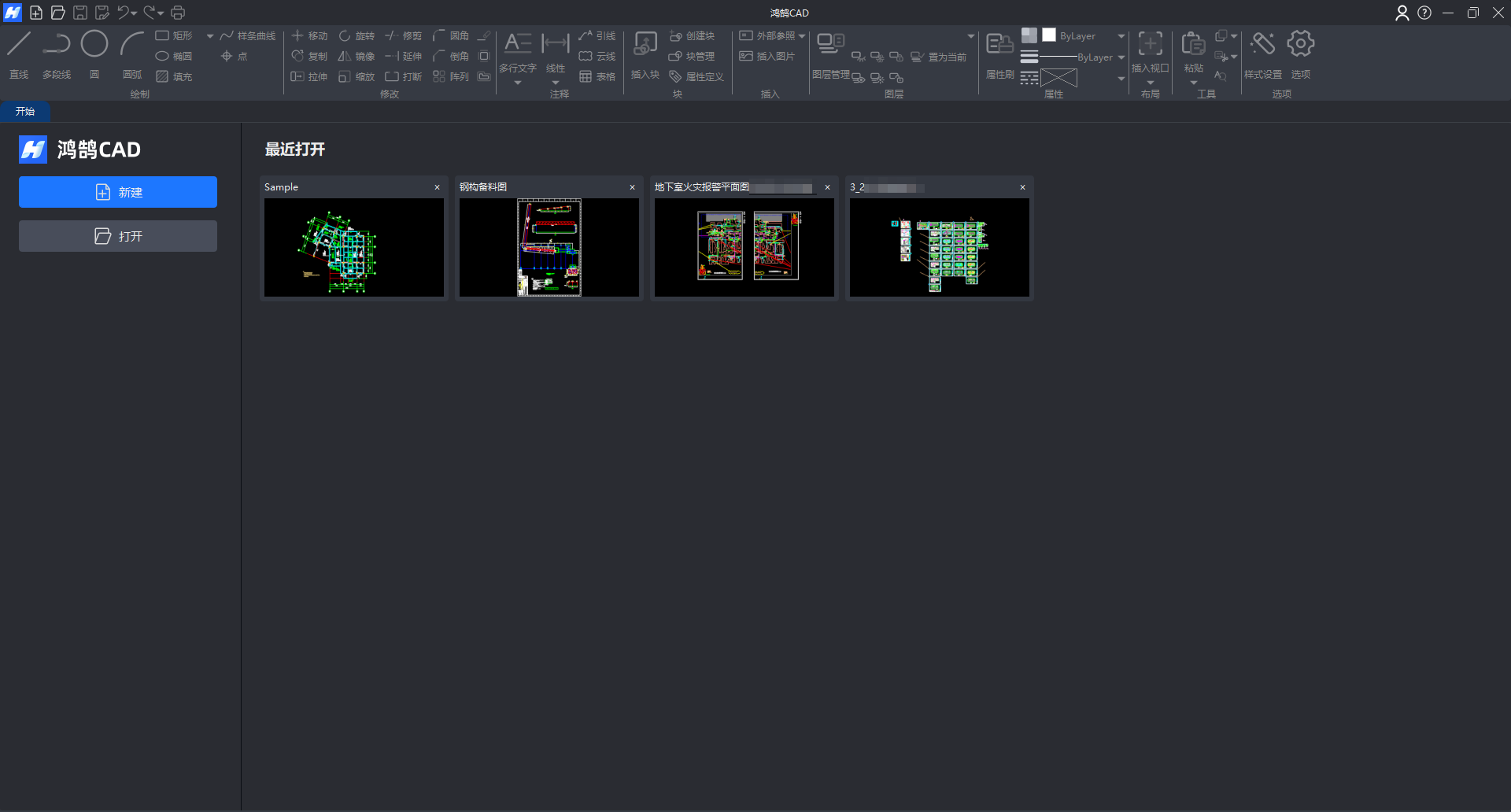The image size is (1511, 812).
Task: Click the 打开 open file button
Action: [x=118, y=236]
